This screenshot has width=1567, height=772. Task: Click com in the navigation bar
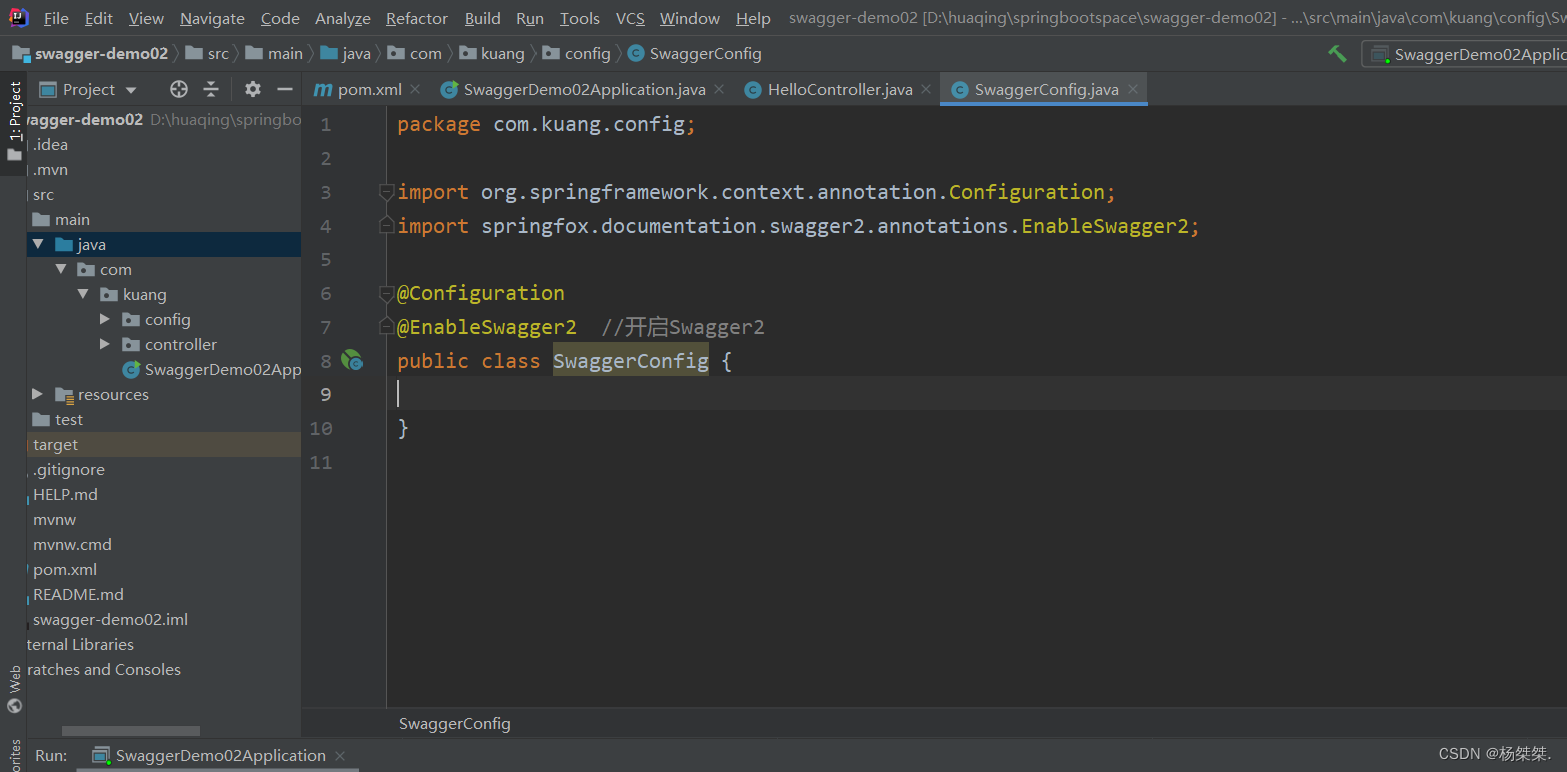[x=415, y=53]
